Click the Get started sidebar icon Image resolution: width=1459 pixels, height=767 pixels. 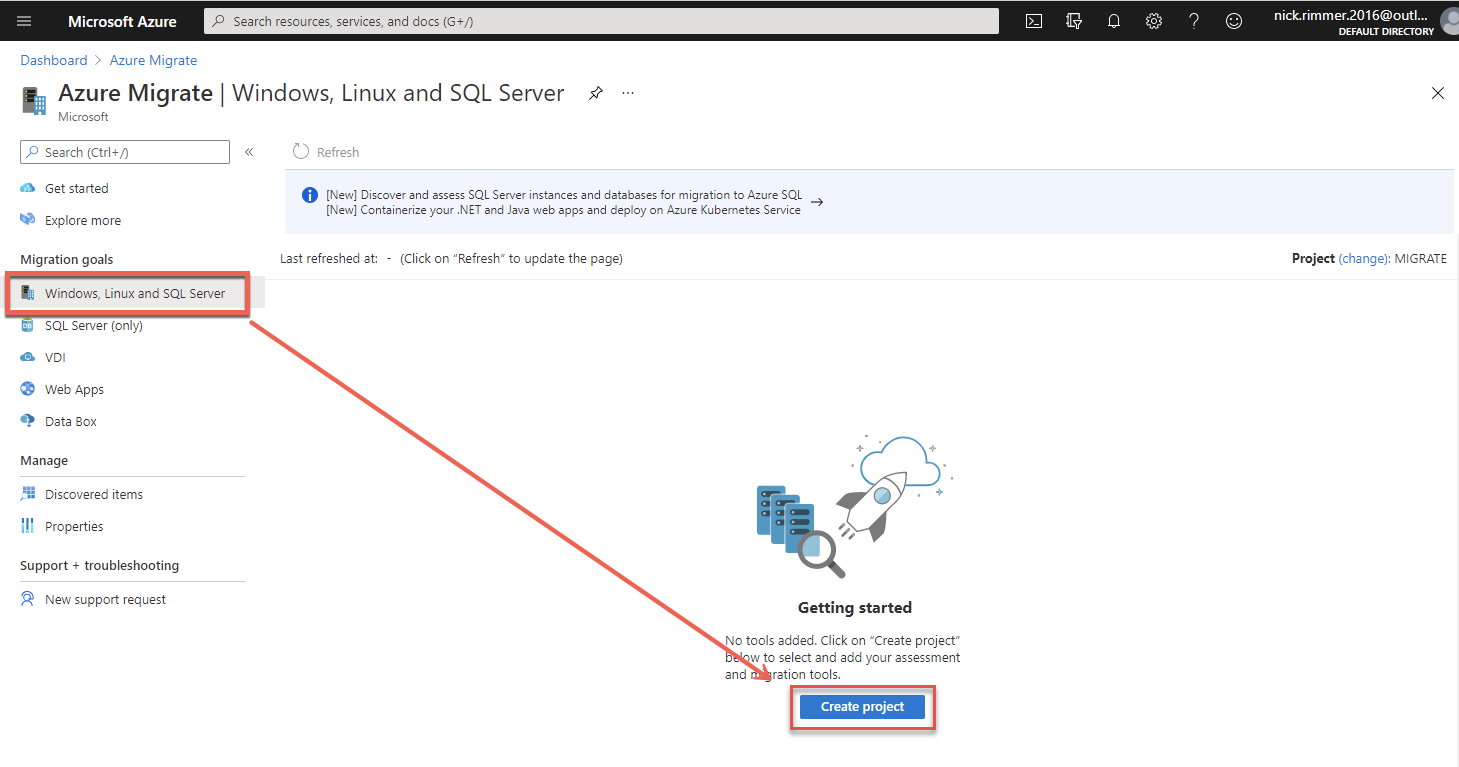pyautogui.click(x=28, y=188)
